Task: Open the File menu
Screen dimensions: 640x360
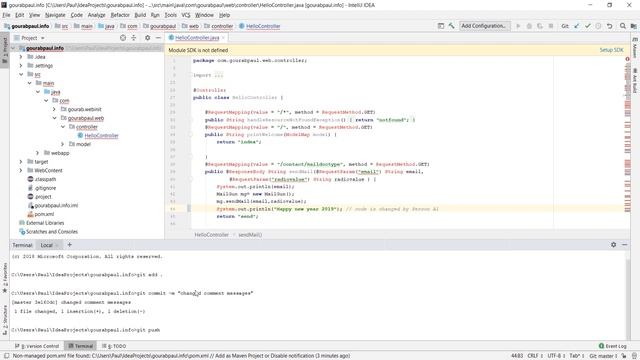Action: click(x=7, y=15)
